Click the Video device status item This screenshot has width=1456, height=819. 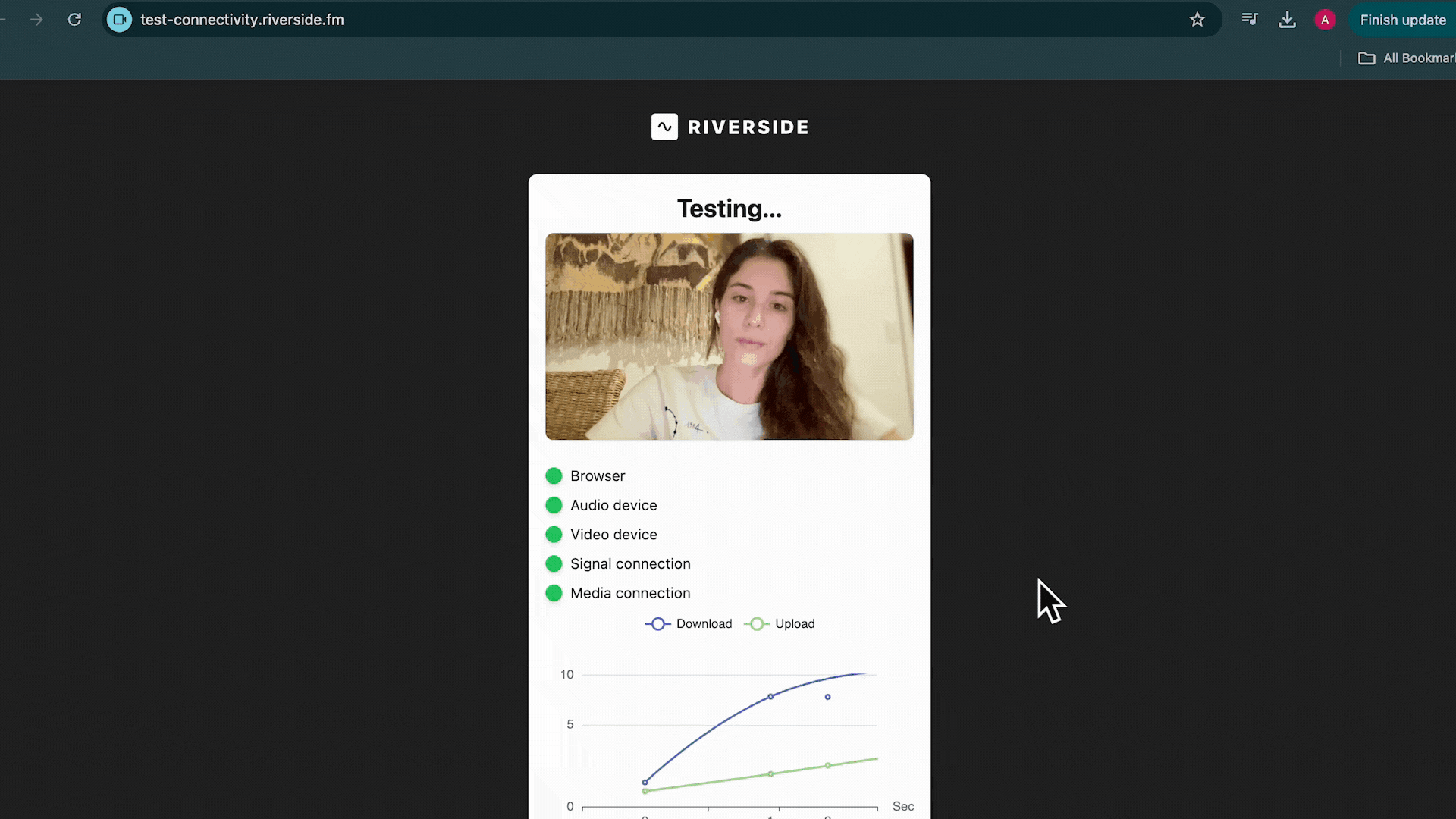pyautogui.click(x=613, y=535)
